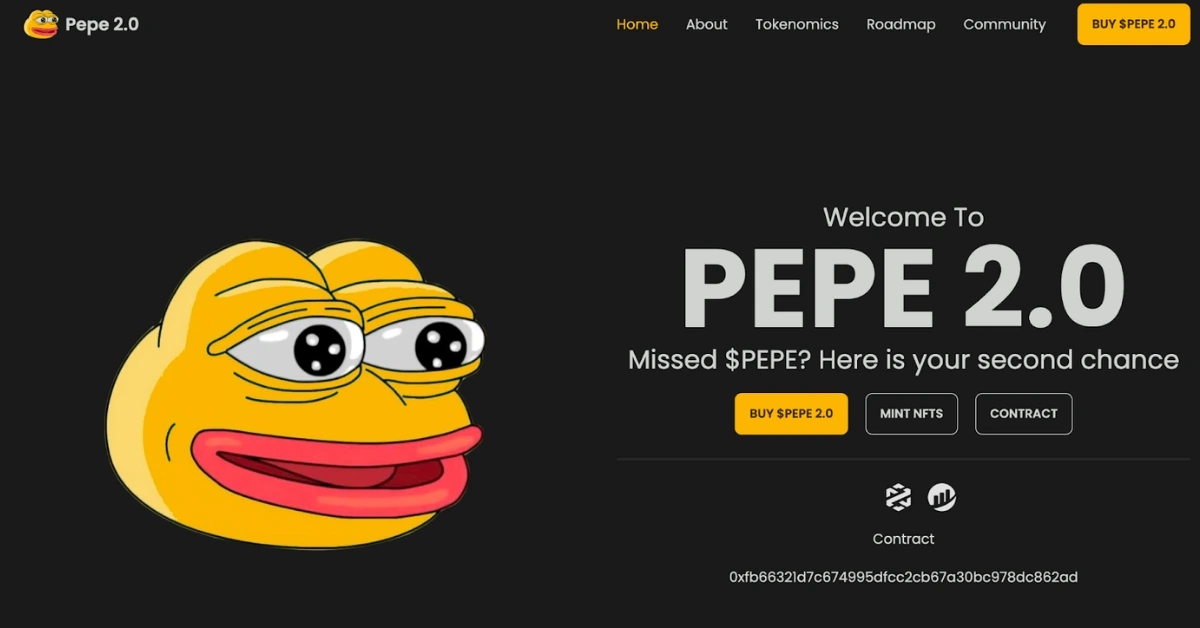The image size is (1200, 628).
Task: Select the 0xfb66321d7c... contract address text
Action: pos(903,577)
